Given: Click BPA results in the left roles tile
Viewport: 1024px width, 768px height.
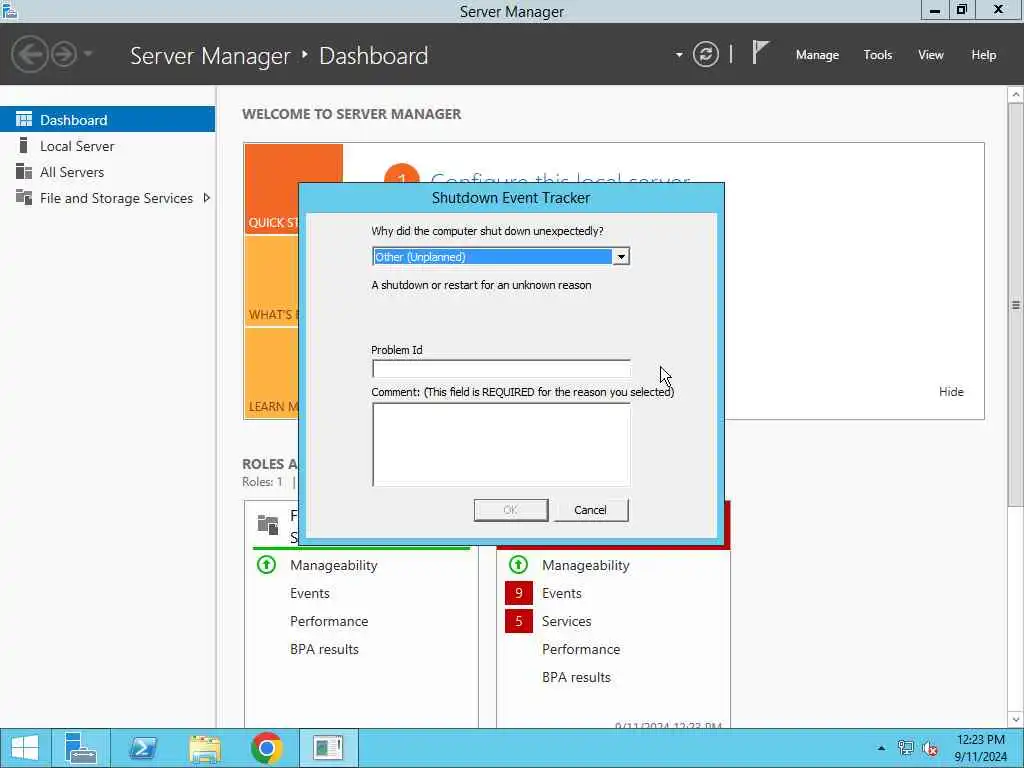Looking at the screenshot, I should coord(324,649).
